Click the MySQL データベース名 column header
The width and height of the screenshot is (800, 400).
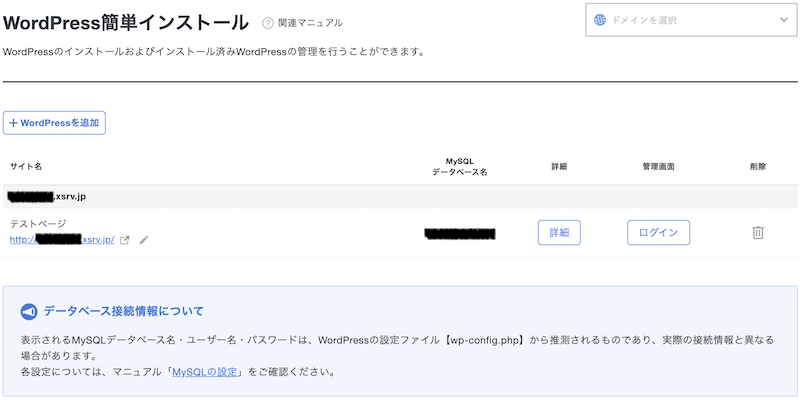tap(460, 167)
